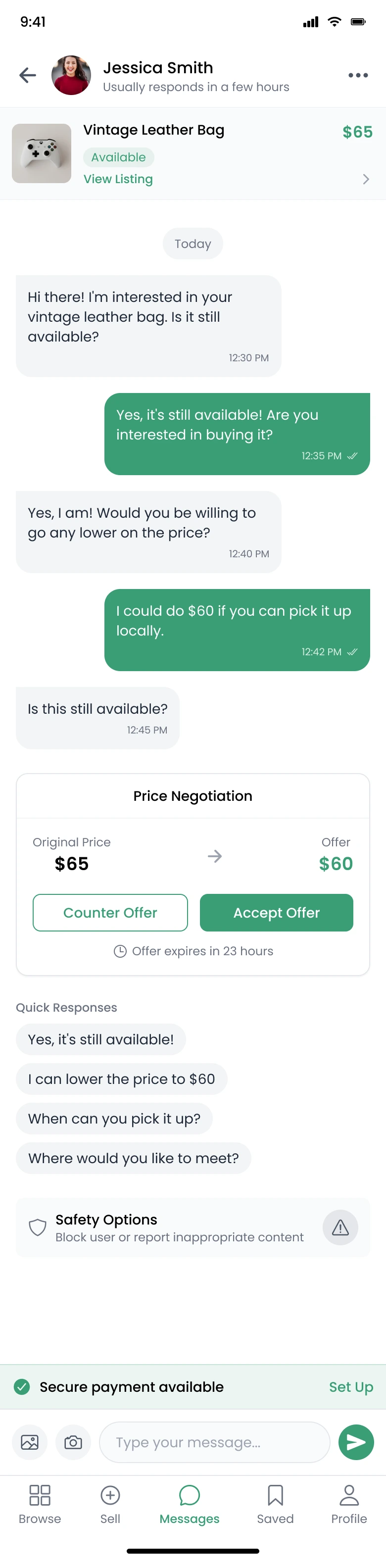Viewport: 386px width, 1568px height.
Task: Tap the shield icon in Safety Options
Action: 38,1227
